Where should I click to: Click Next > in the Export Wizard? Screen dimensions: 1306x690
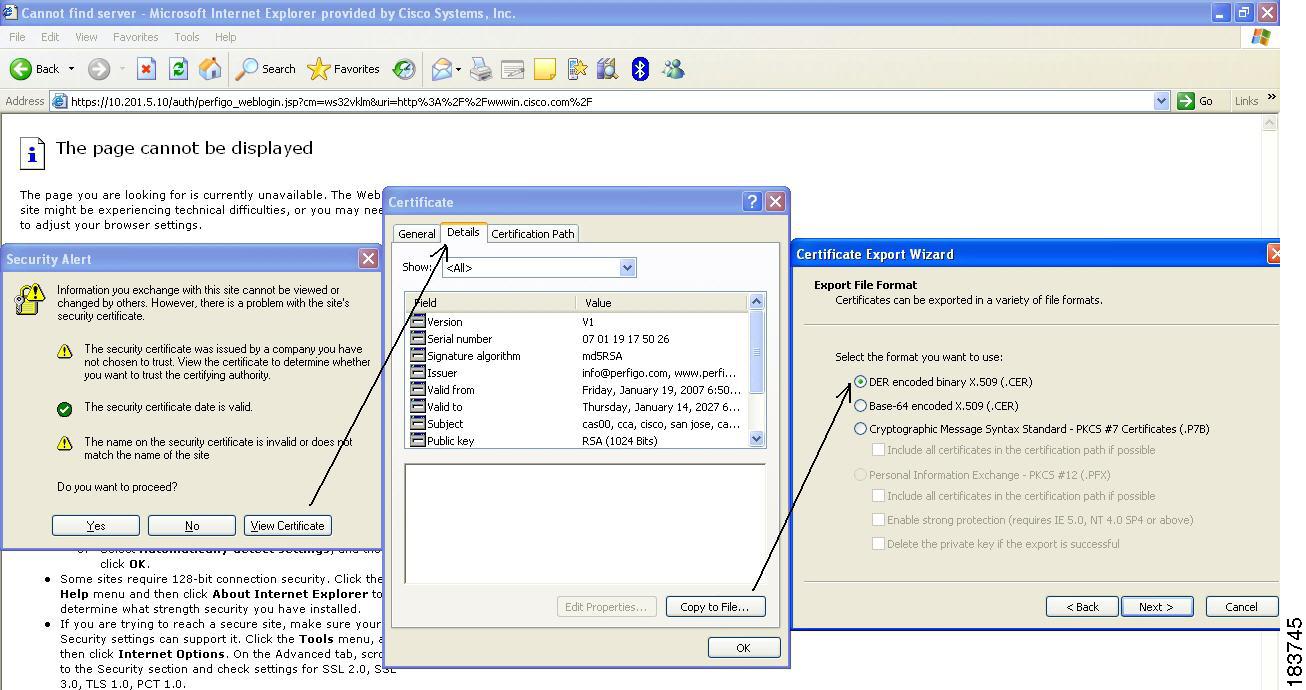tap(1156, 607)
